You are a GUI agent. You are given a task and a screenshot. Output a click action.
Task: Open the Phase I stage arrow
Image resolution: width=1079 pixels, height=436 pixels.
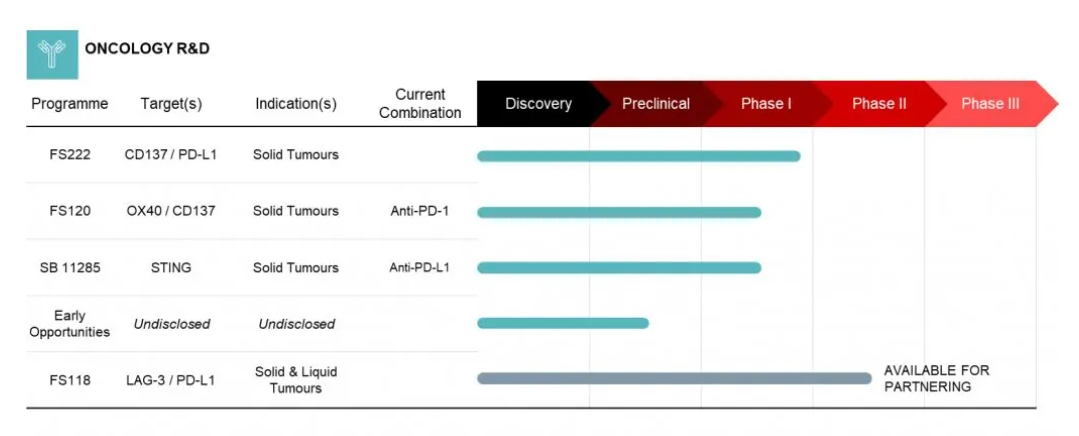766,104
